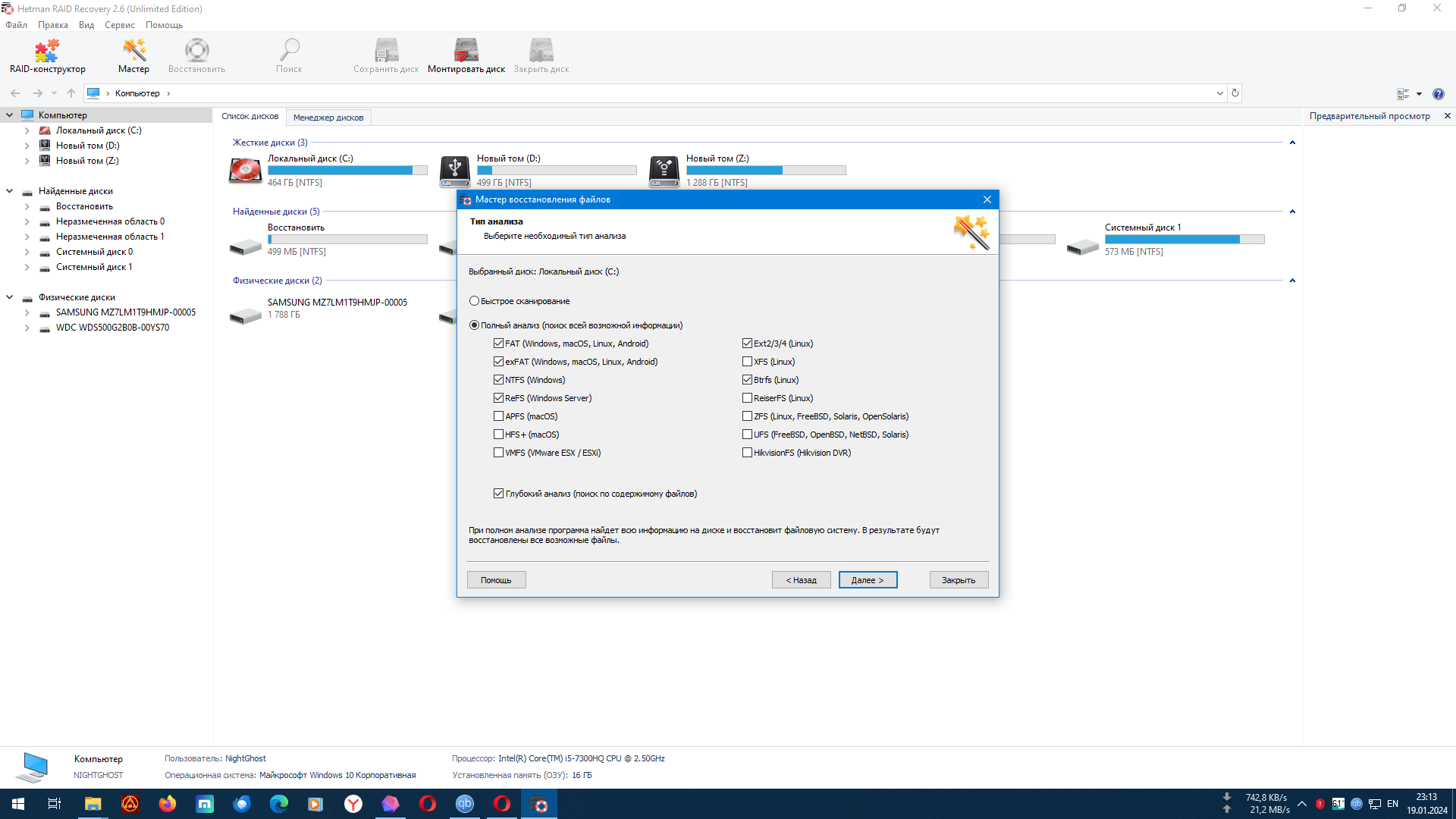Close the Предварительный просмотр panel
The height and width of the screenshot is (819, 1456).
[x=1447, y=116]
